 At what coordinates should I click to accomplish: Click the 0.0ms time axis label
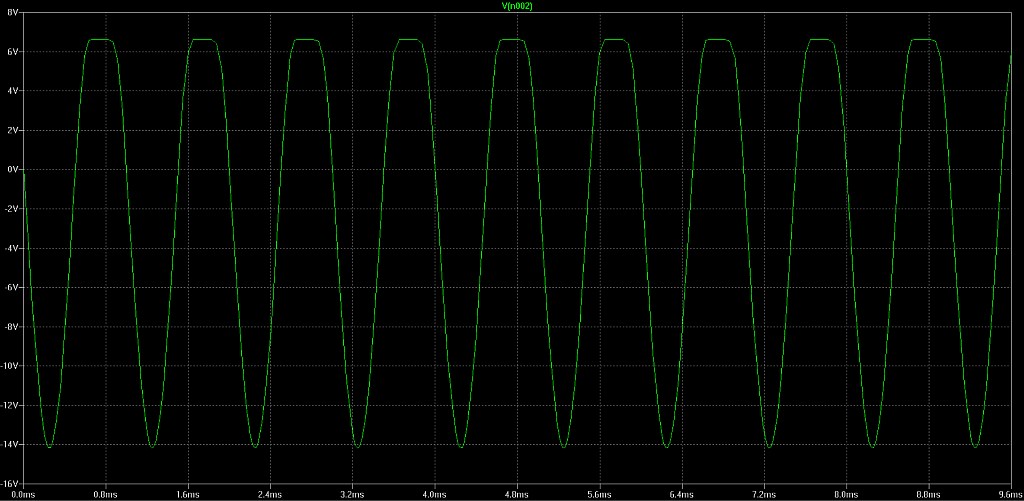pos(24,495)
